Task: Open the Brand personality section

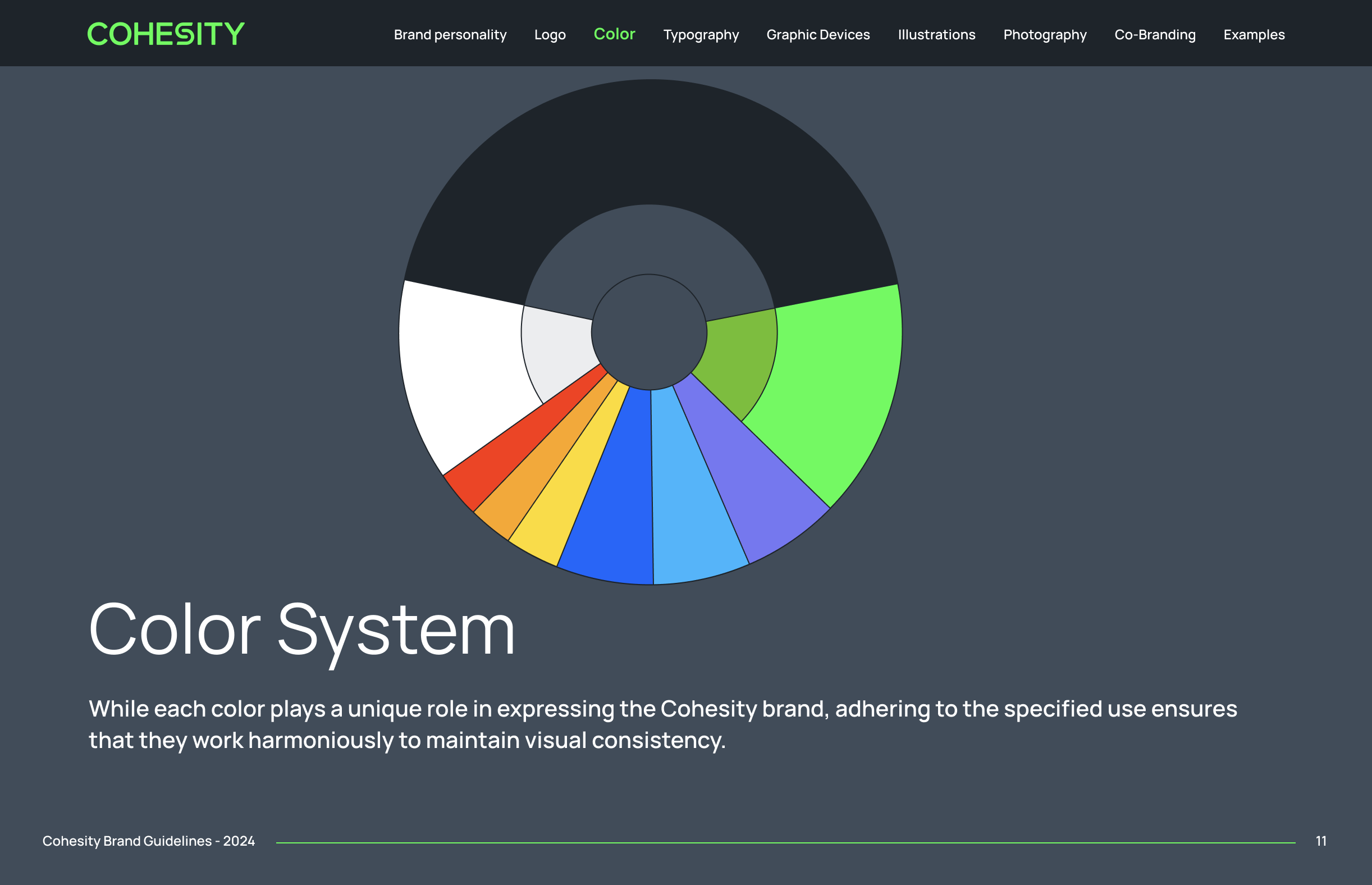Action: [x=450, y=35]
